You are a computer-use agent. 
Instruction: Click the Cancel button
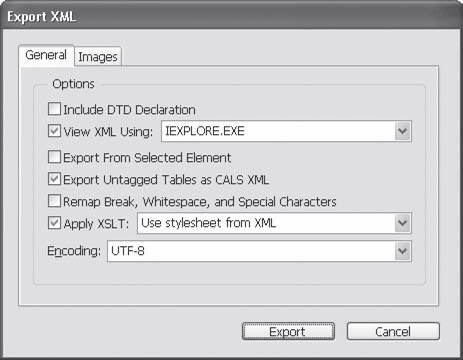(393, 331)
